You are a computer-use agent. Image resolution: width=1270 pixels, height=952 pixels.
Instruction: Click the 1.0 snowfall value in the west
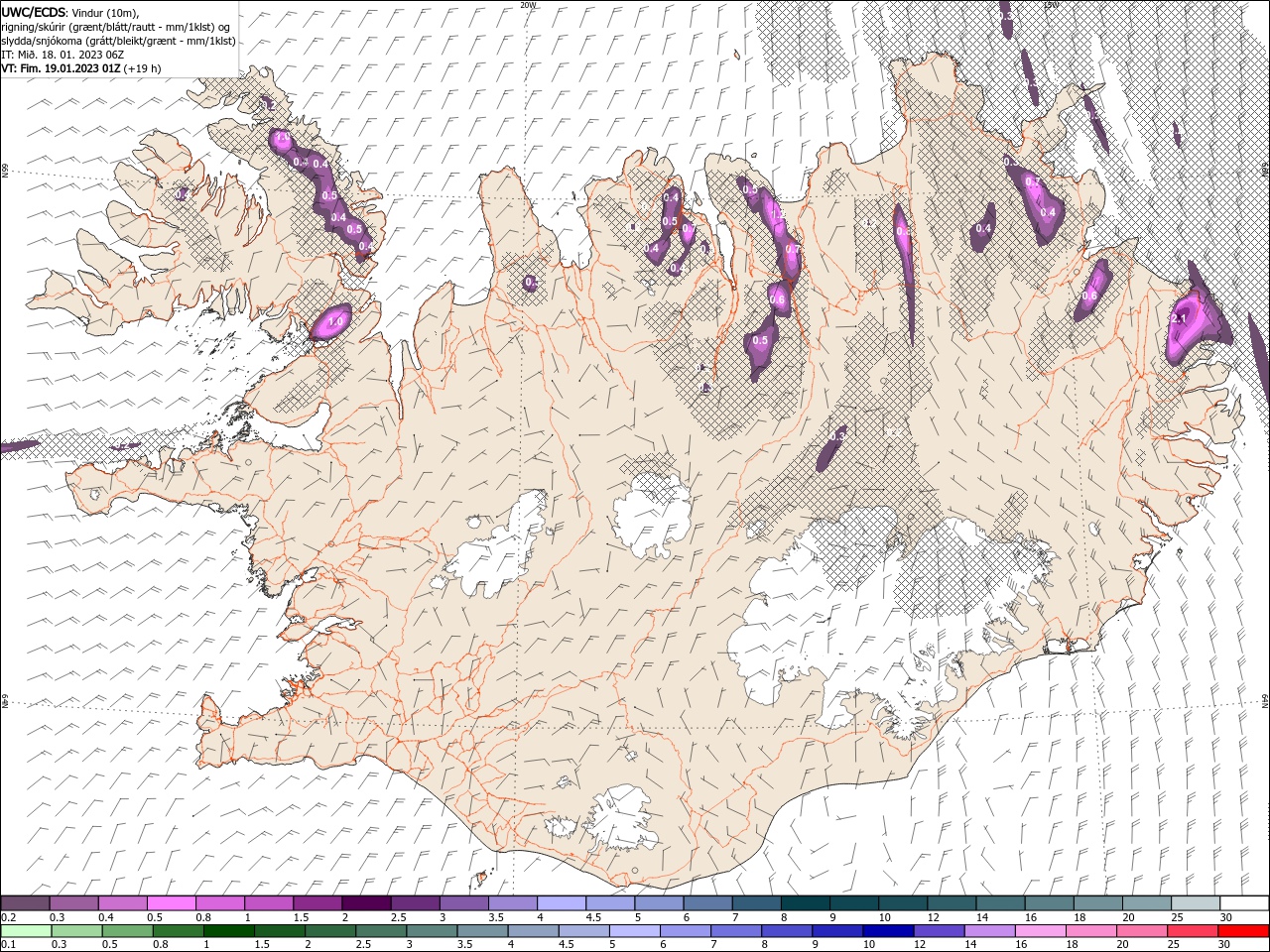335,321
